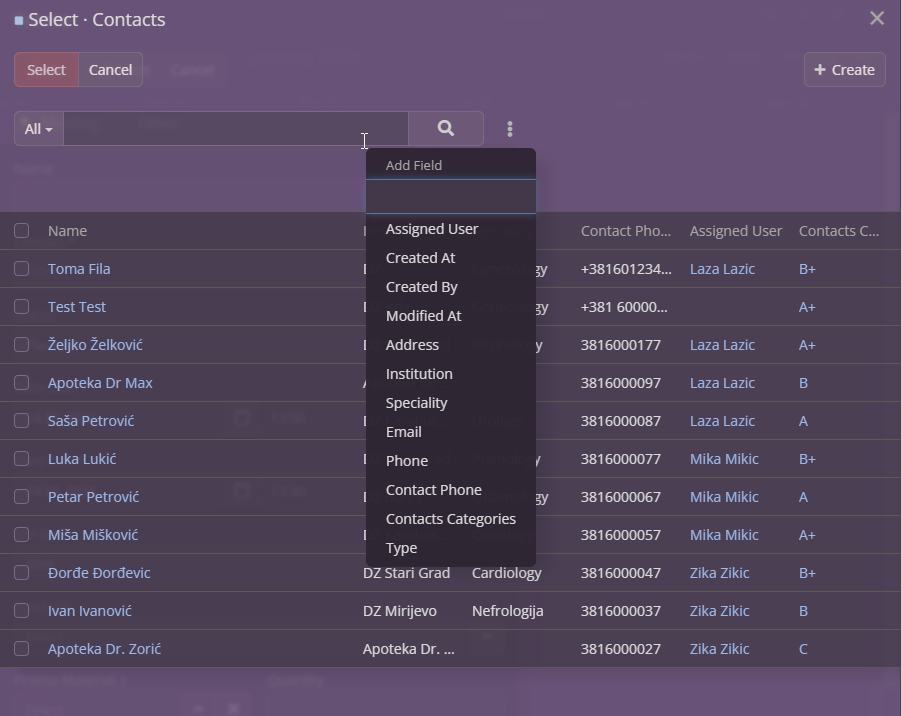
Task: Click the Create button
Action: coord(845,70)
